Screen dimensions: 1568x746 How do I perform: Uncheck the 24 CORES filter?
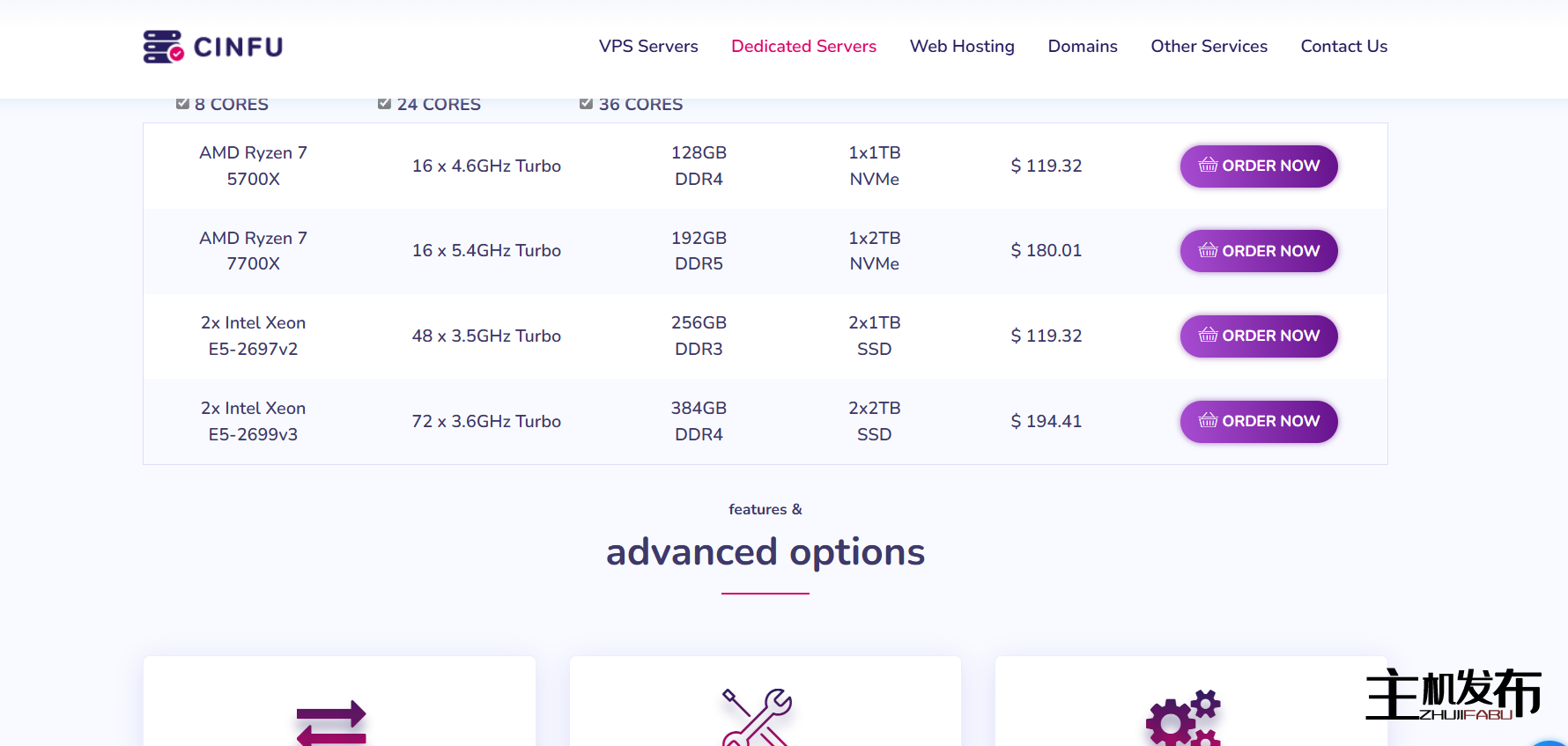385,104
